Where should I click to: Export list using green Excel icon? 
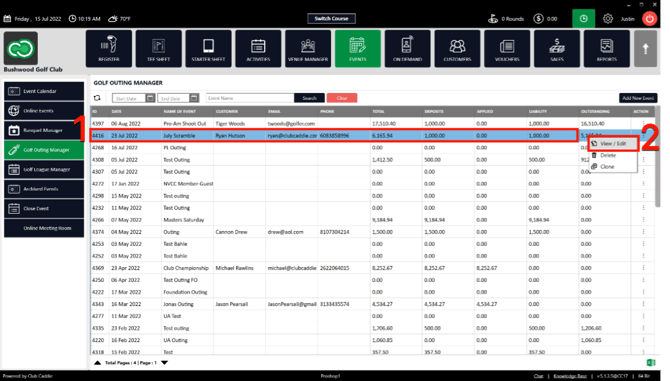coord(651,363)
